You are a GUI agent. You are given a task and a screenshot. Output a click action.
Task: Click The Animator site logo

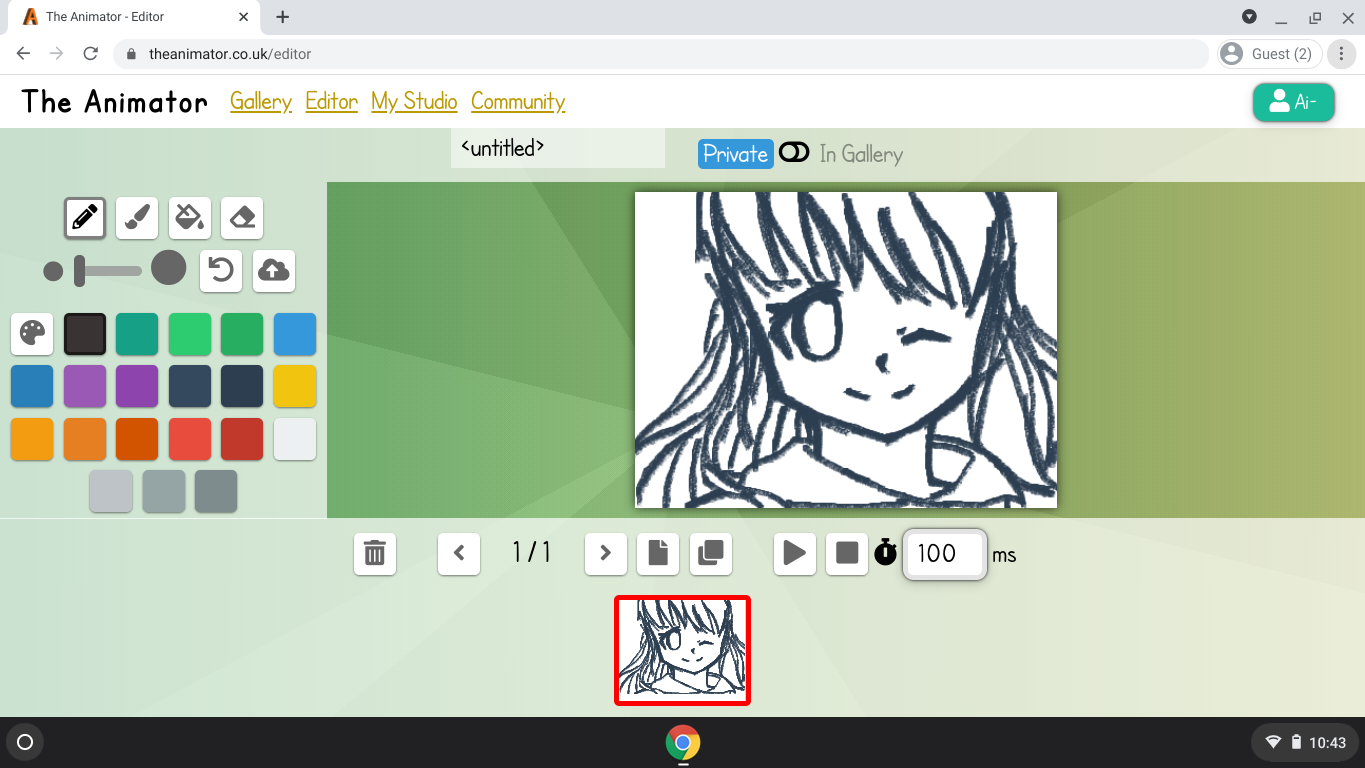click(x=115, y=102)
